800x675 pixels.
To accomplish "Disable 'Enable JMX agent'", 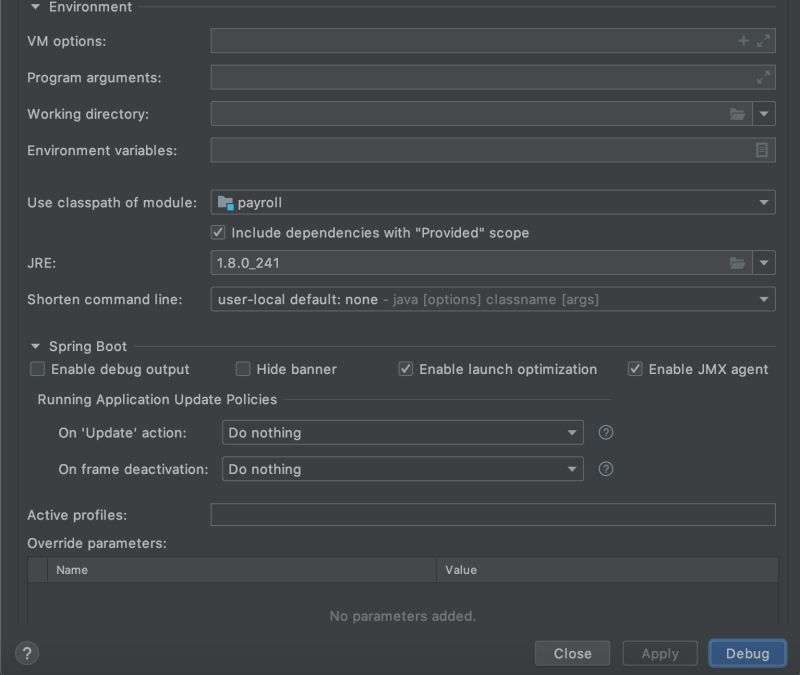I will 635,368.
